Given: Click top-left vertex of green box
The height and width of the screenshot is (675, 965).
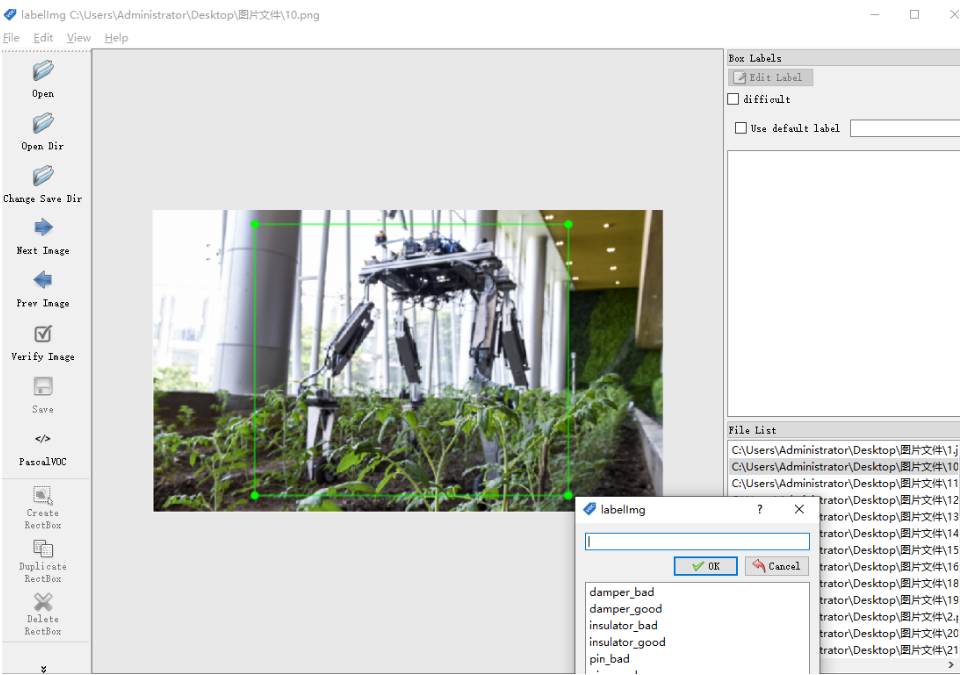Looking at the screenshot, I should click(x=255, y=224).
